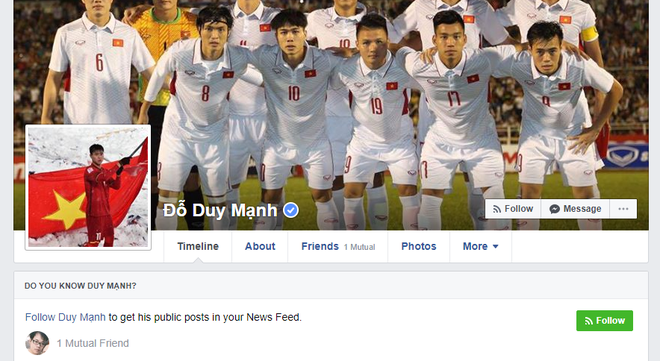Open the three-dots options menu

623,209
